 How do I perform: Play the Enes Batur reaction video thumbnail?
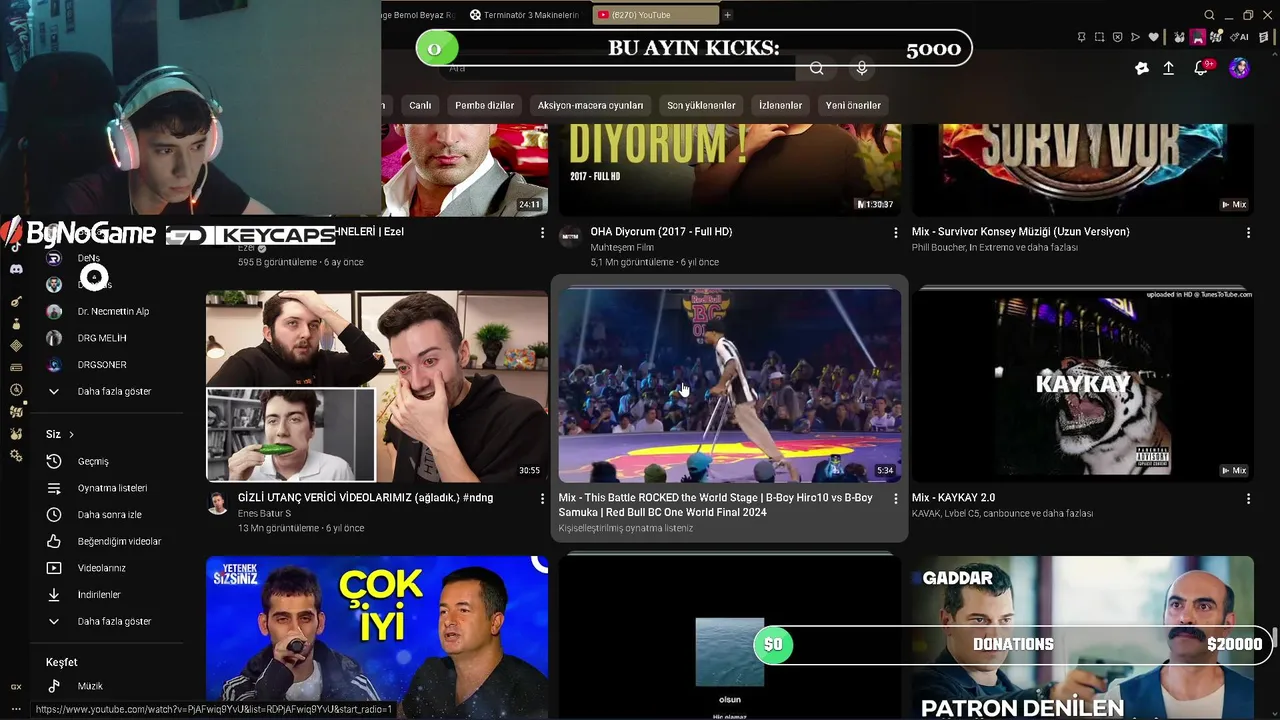pyautogui.click(x=377, y=385)
